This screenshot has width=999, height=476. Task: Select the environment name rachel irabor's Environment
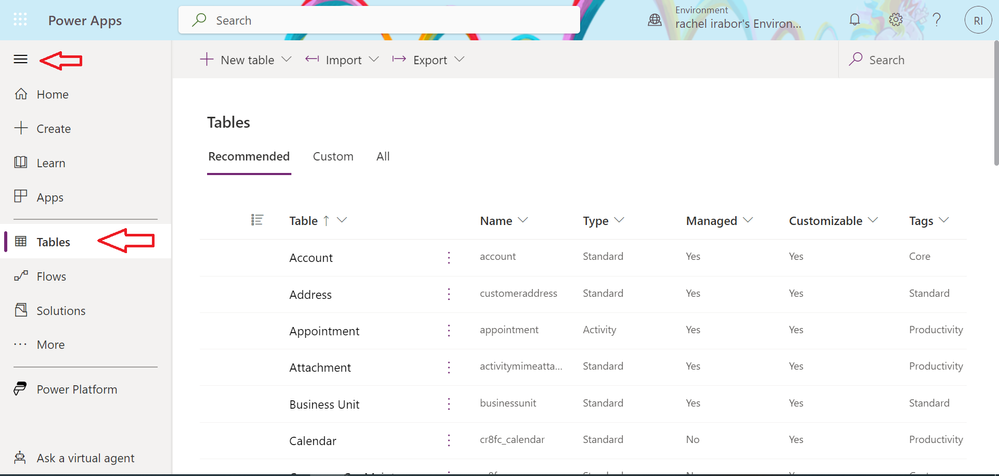pyautogui.click(x=738, y=24)
